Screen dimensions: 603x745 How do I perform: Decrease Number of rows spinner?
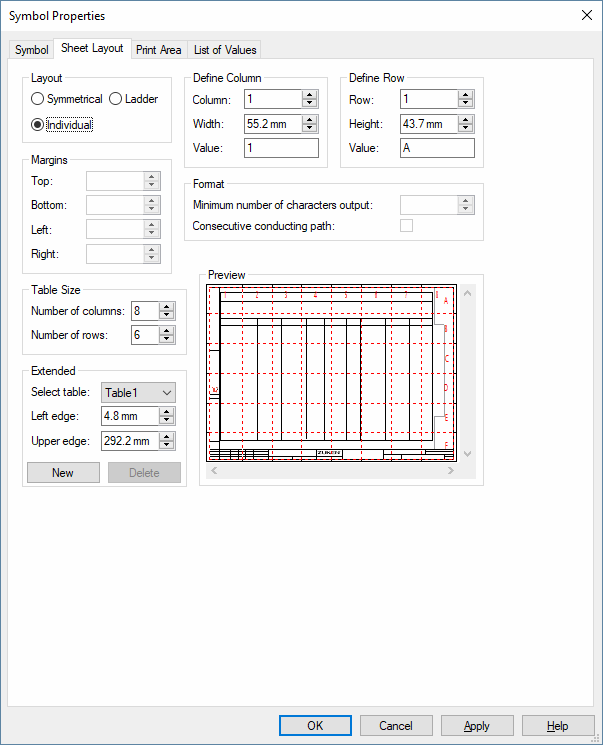coord(167,340)
